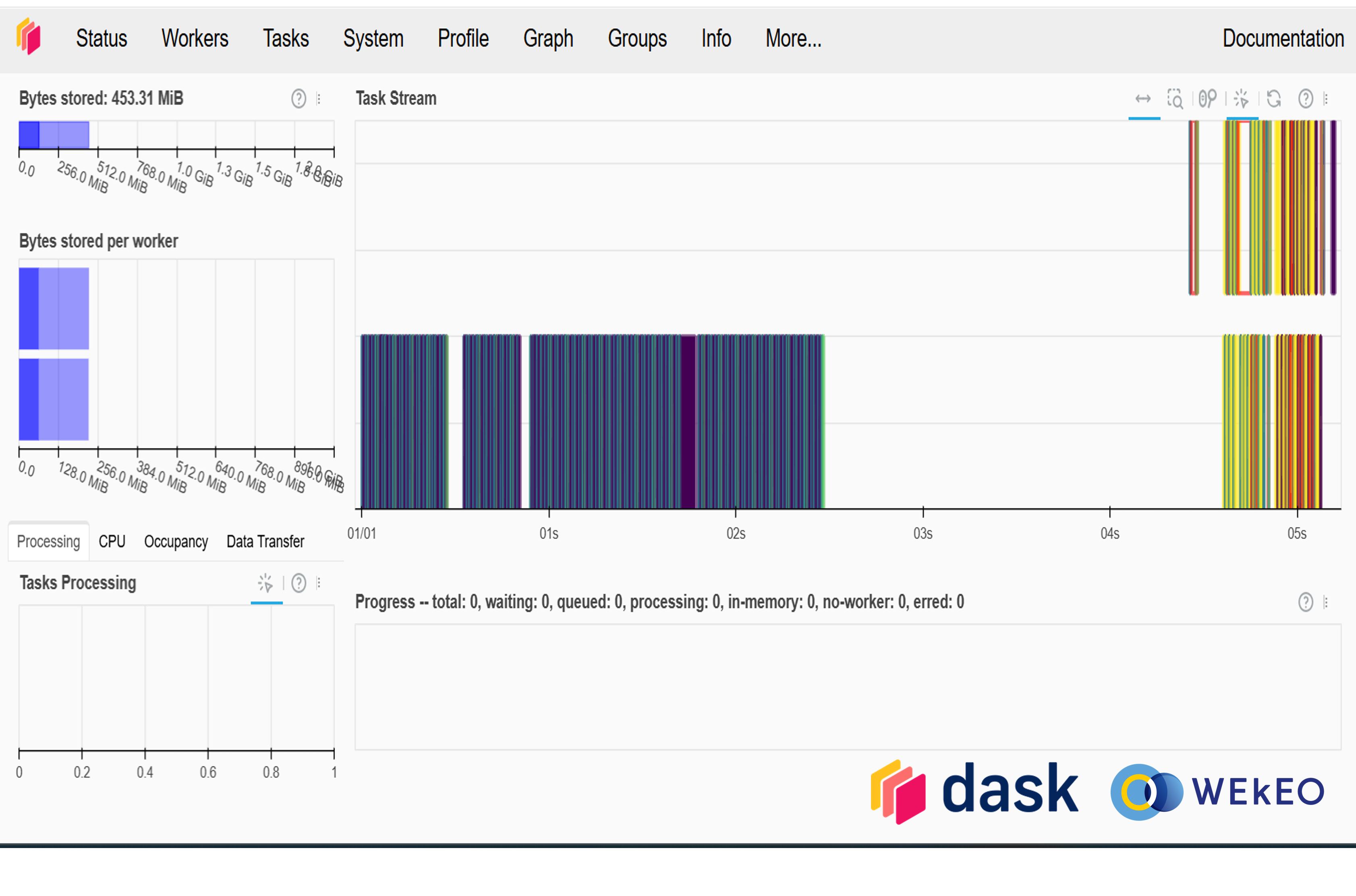Open help icon beside Bytes stored
1356x896 pixels.
tap(298, 99)
